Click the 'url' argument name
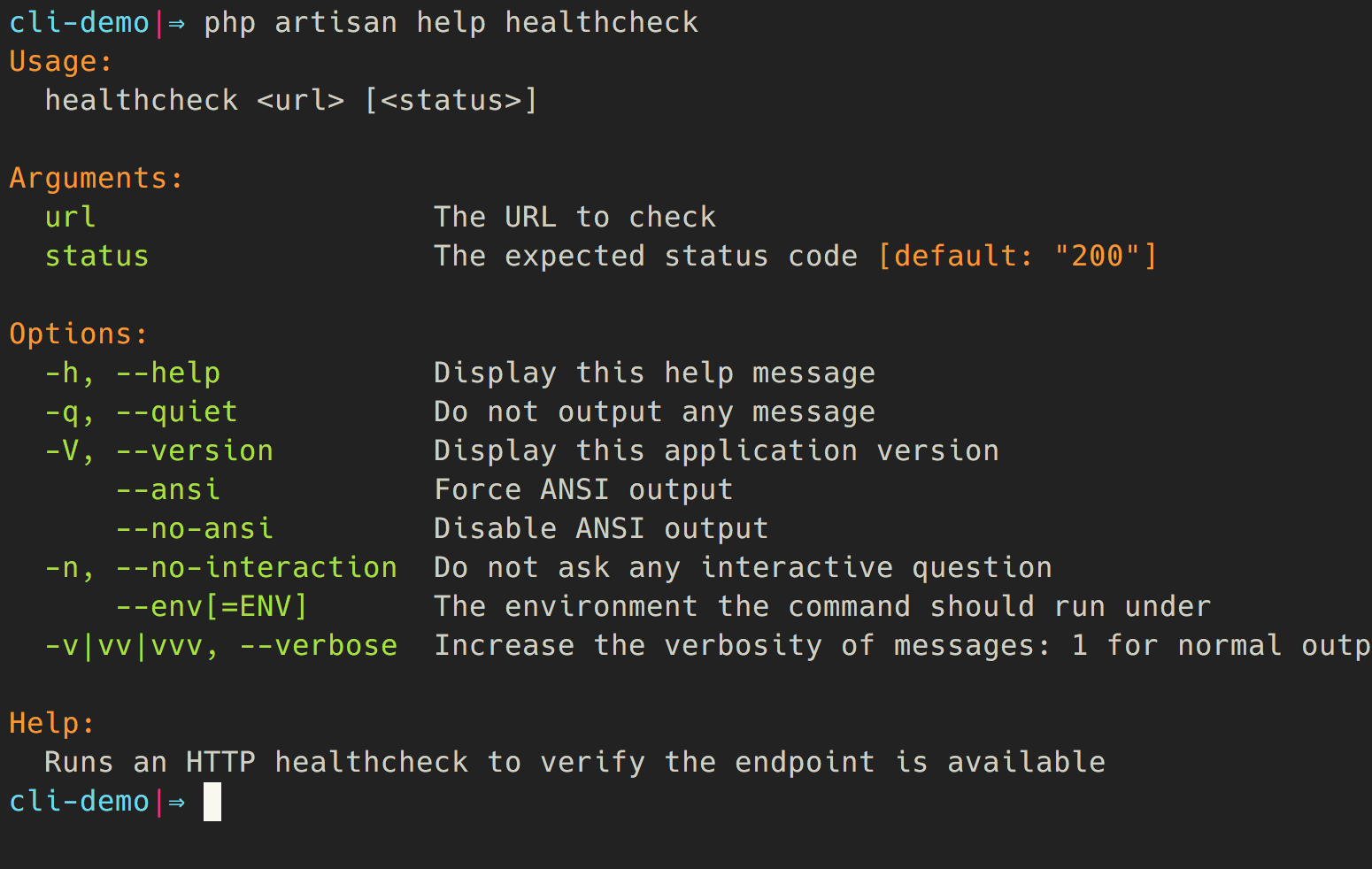 point(70,217)
